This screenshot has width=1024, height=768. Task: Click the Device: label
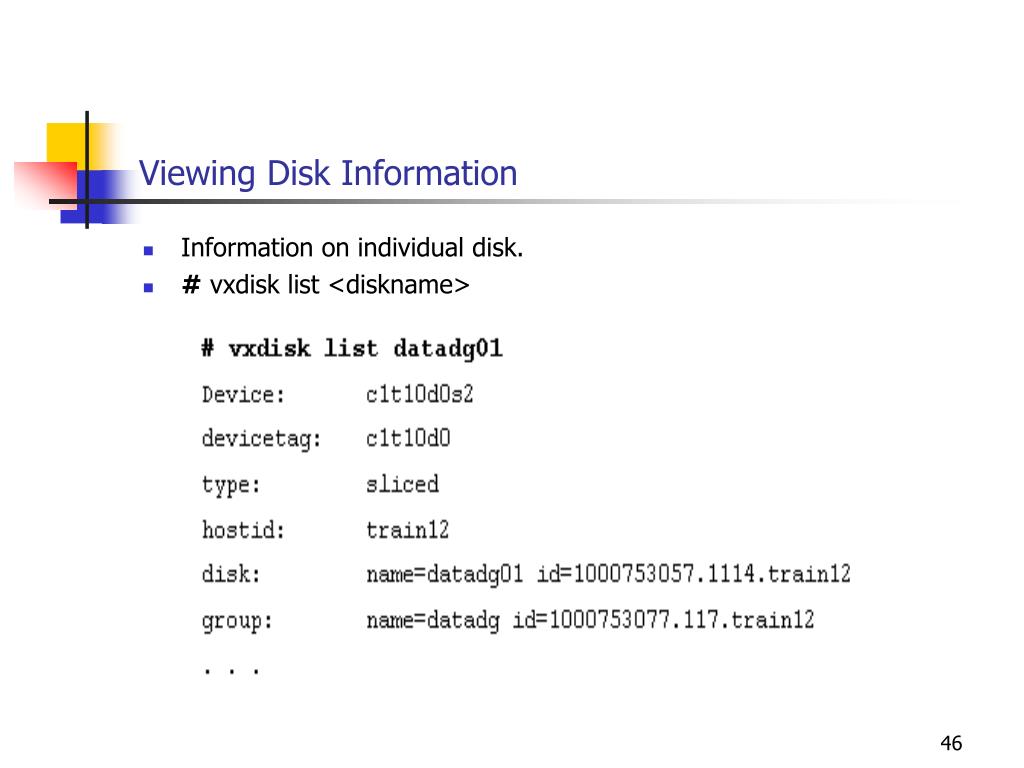point(243,394)
